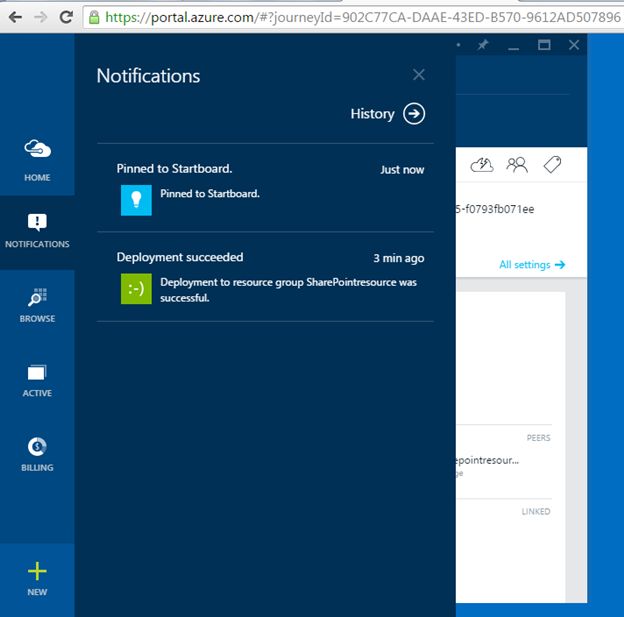Open the Home cloud icon in sidebar
Screen dimensions: 624x617
click(37, 149)
